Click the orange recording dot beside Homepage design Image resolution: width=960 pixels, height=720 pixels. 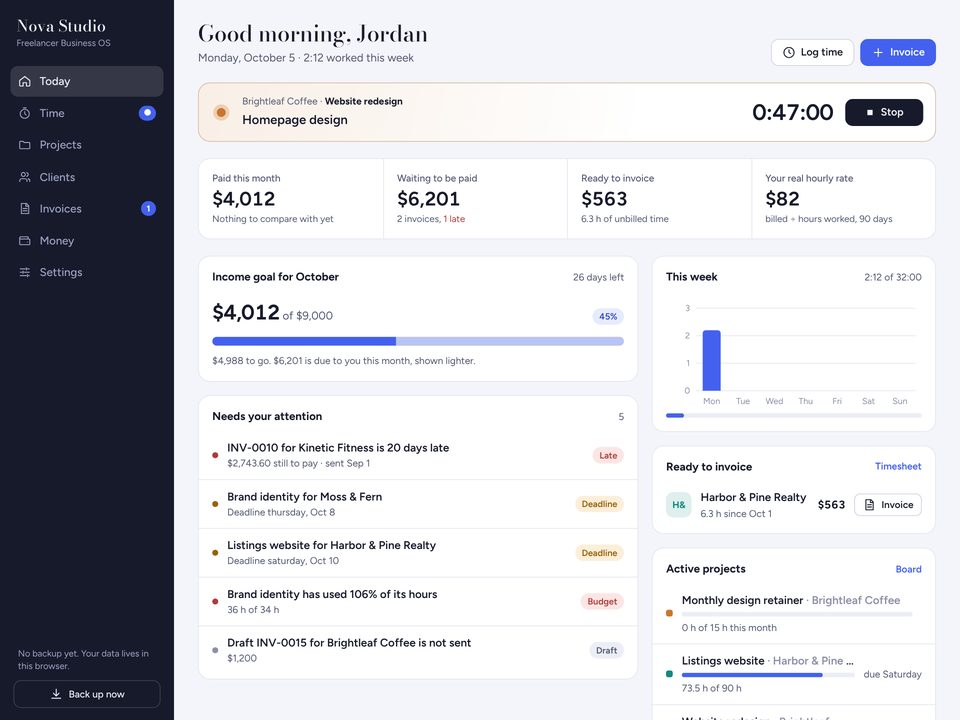tap(221, 112)
